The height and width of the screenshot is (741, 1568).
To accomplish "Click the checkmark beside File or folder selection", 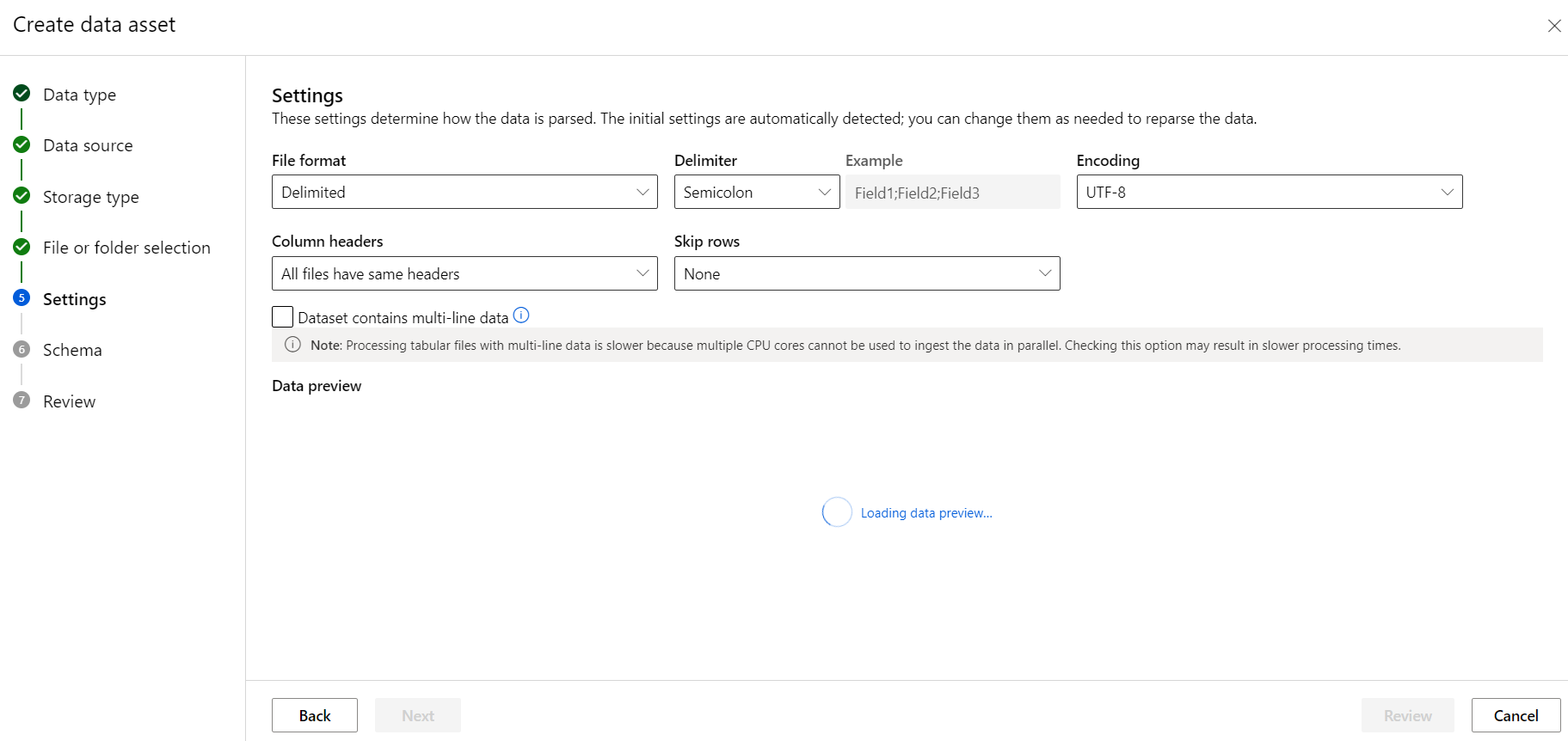I will (x=22, y=247).
